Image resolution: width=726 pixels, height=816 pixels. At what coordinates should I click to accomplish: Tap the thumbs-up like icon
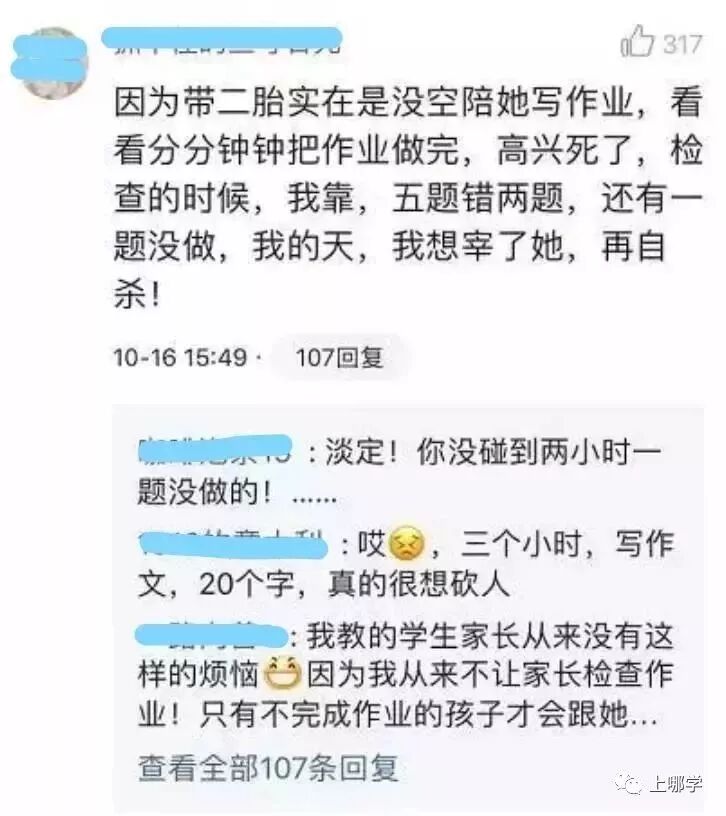pyautogui.click(x=636, y=41)
